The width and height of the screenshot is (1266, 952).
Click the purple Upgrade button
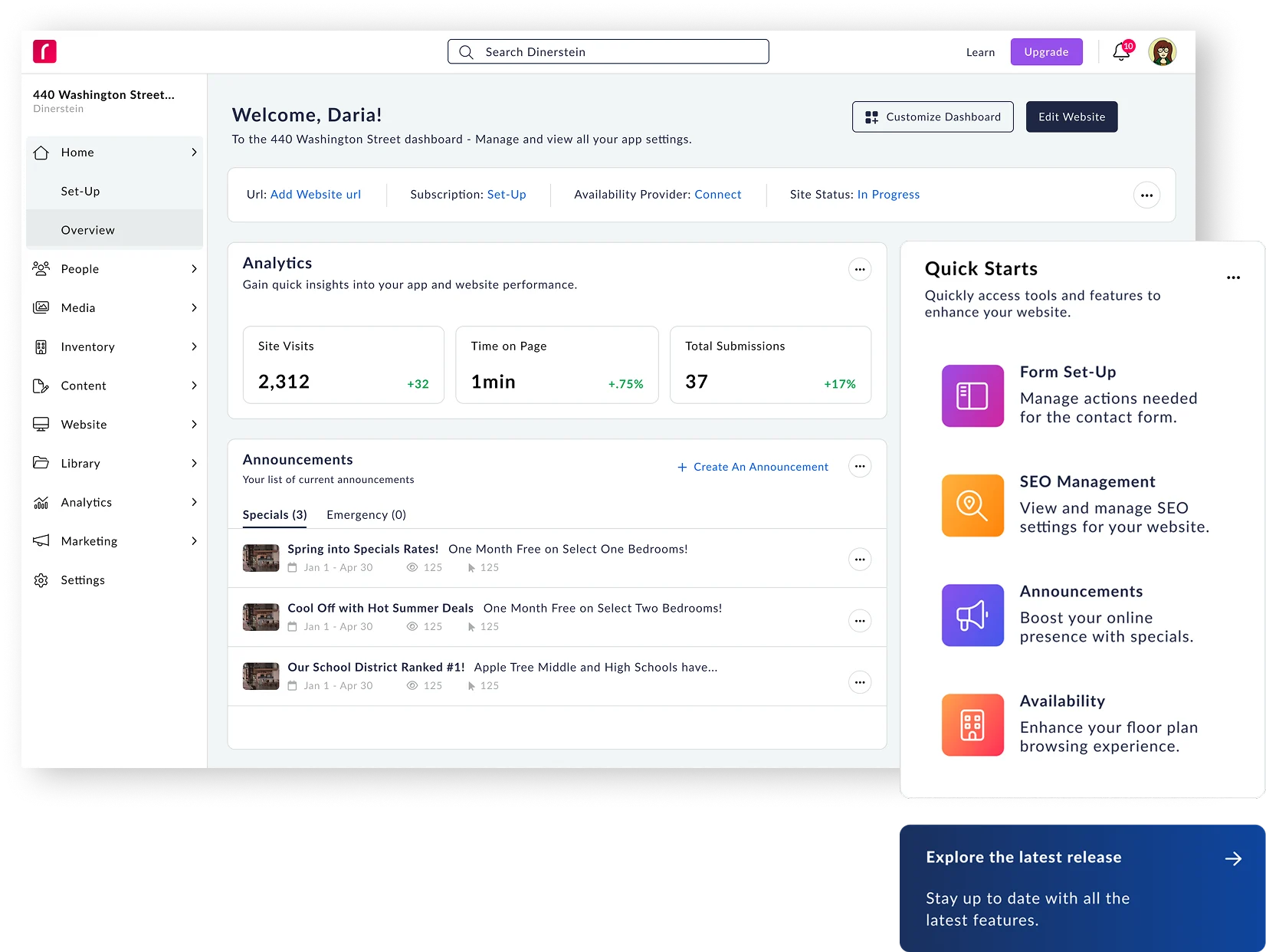pyautogui.click(x=1046, y=52)
